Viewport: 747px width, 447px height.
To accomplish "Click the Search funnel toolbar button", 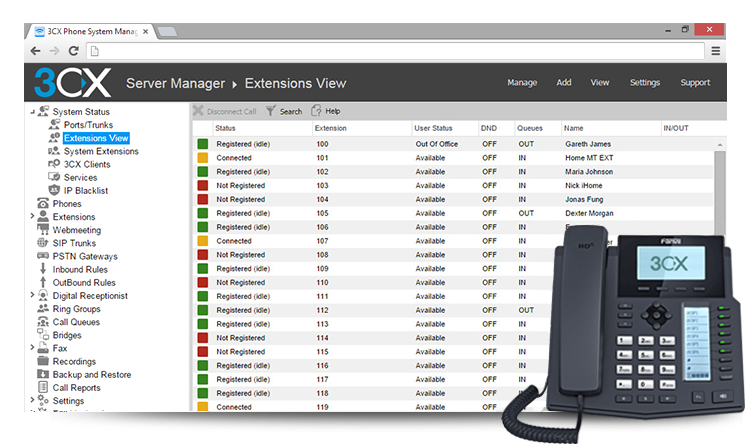I will 284,111.
